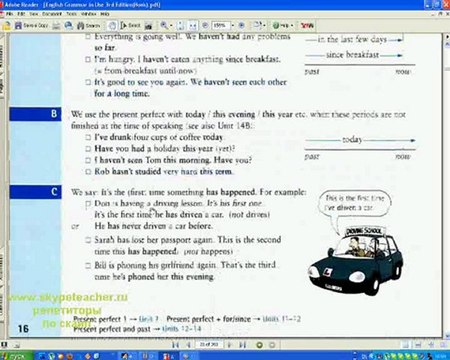Select the Hand tool
The image size is (450, 360).
pyautogui.click(x=113, y=25)
